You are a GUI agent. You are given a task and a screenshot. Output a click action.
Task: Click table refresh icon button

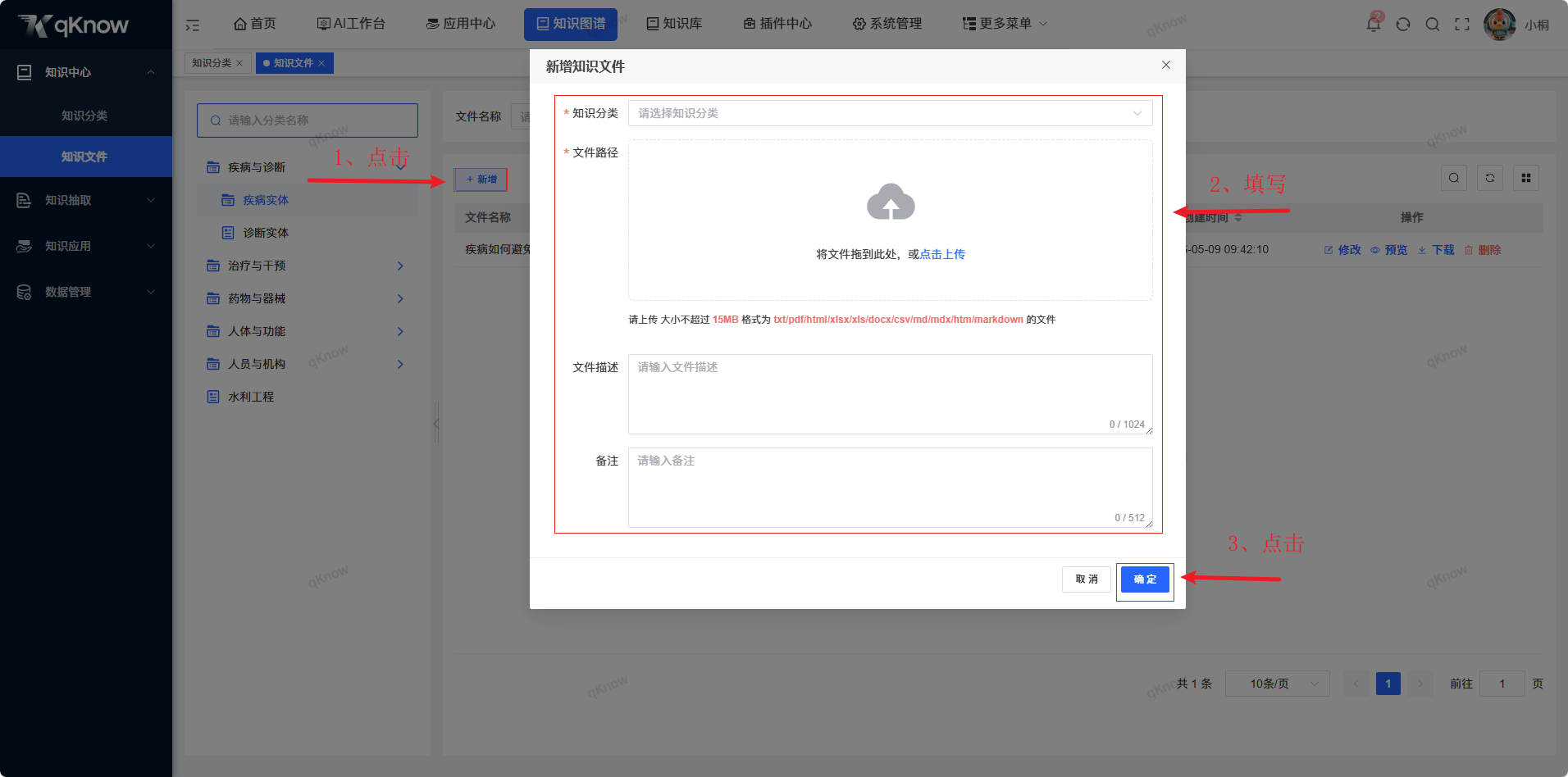click(x=1490, y=178)
